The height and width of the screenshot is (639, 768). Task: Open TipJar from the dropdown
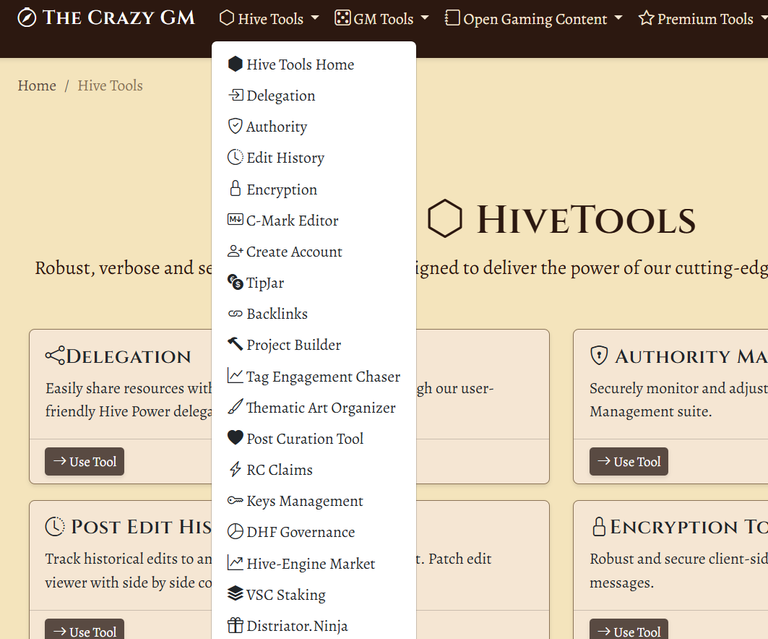tap(314, 283)
